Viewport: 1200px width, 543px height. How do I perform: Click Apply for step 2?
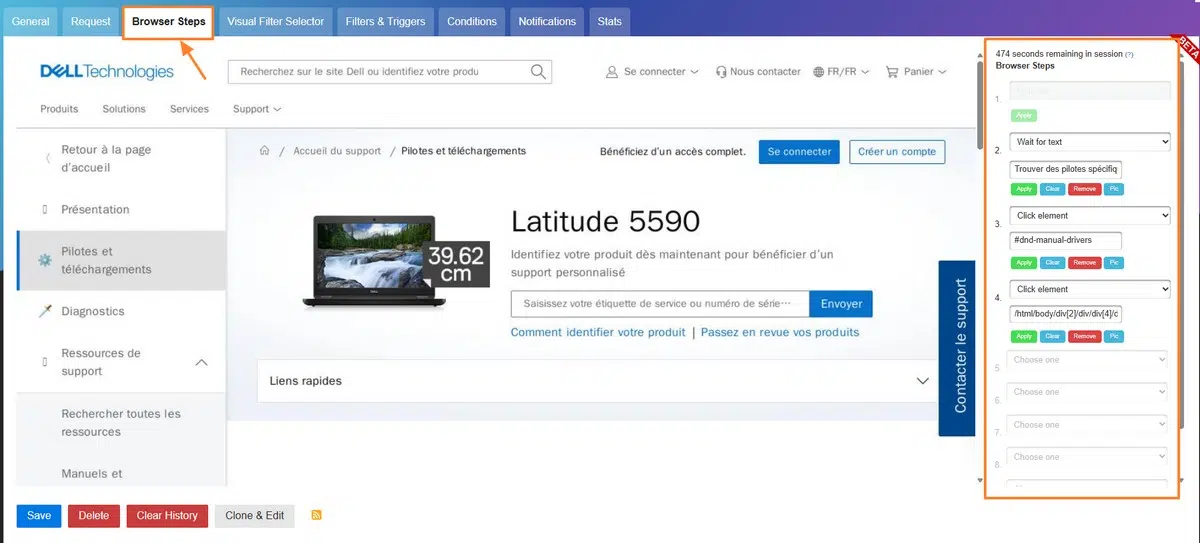(x=1023, y=189)
